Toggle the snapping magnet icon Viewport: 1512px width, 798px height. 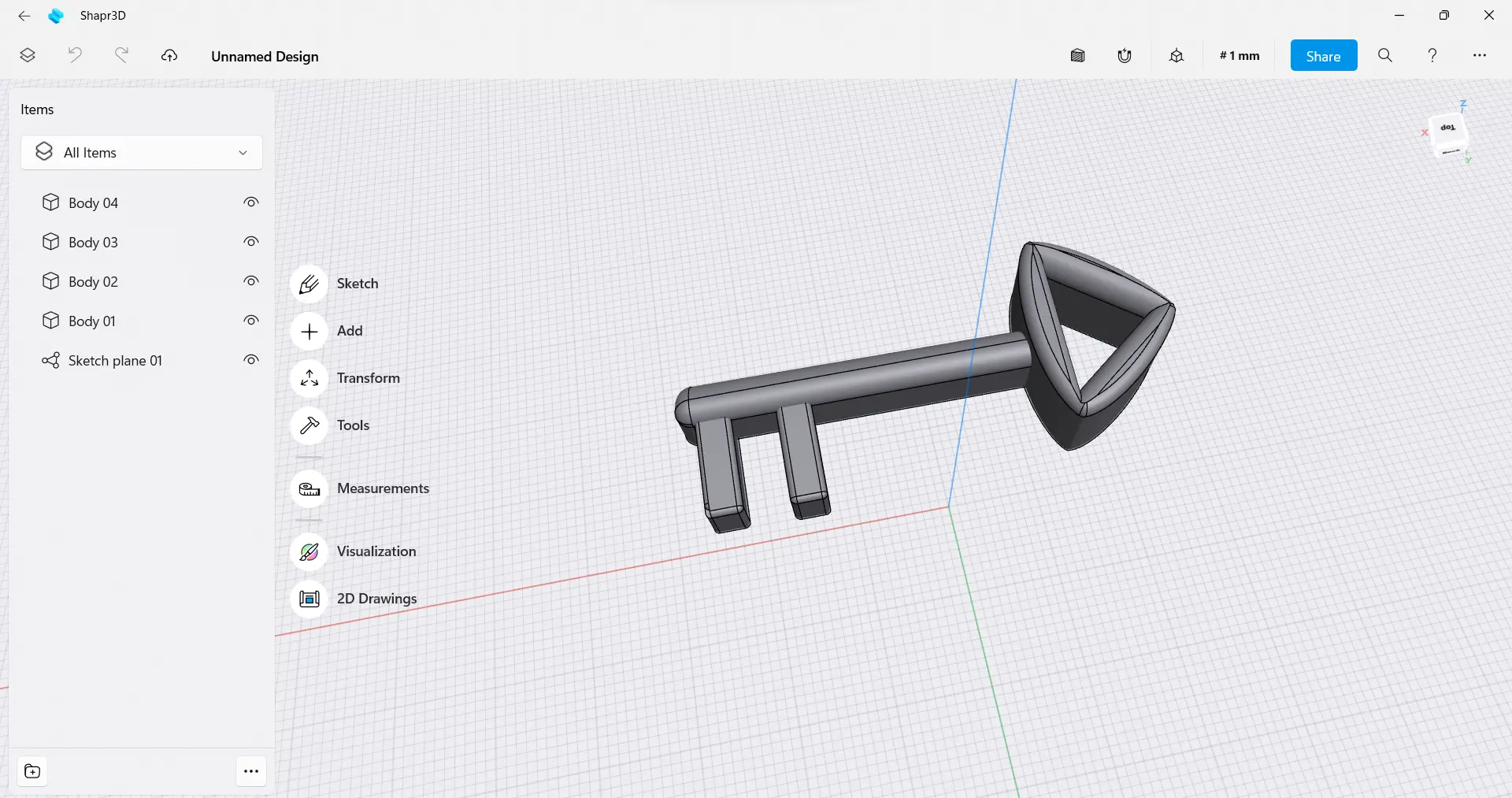[x=1125, y=56]
